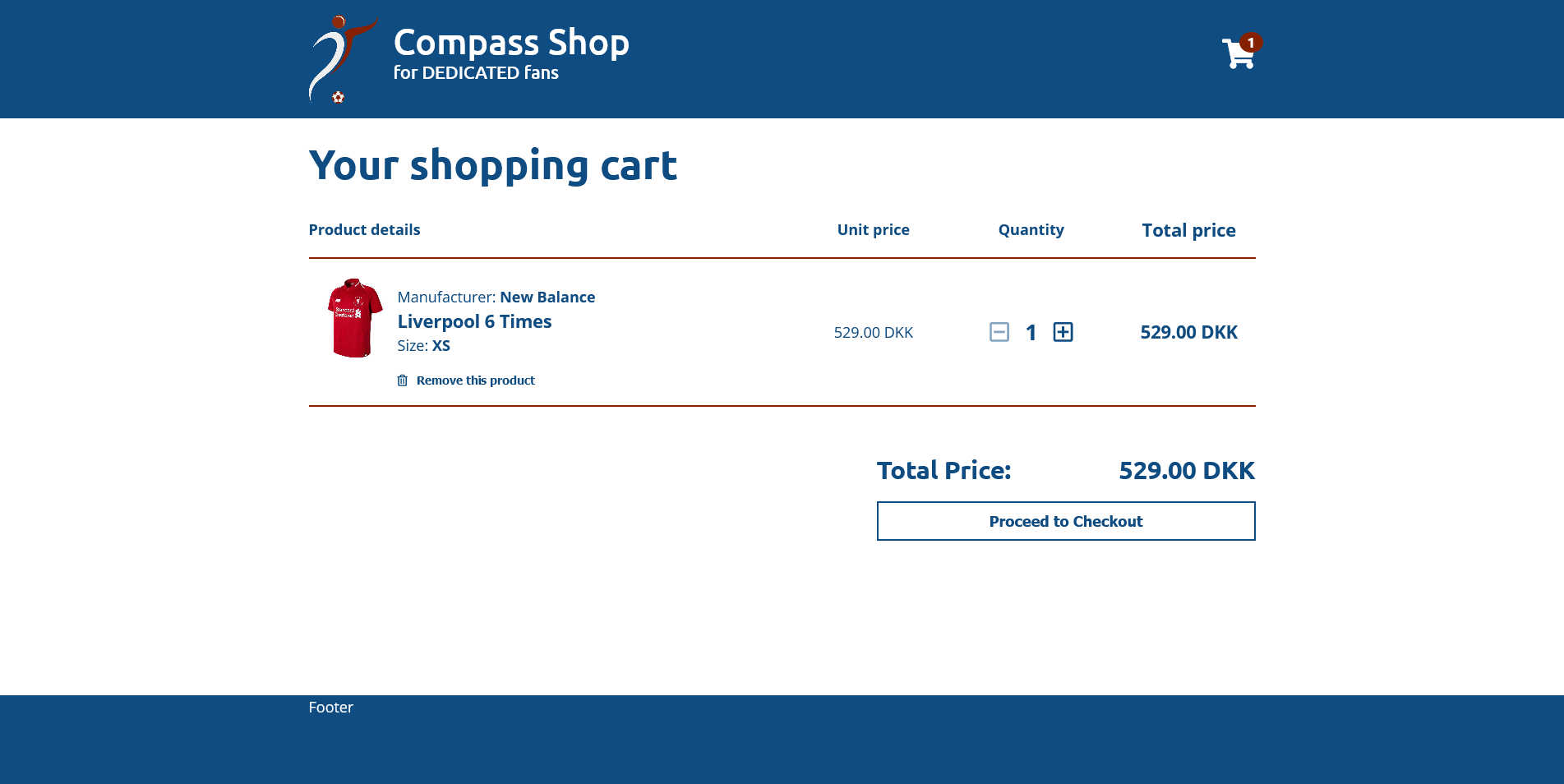This screenshot has width=1564, height=784.
Task: Open the Liverpool 6 Times product name
Action: (x=474, y=321)
